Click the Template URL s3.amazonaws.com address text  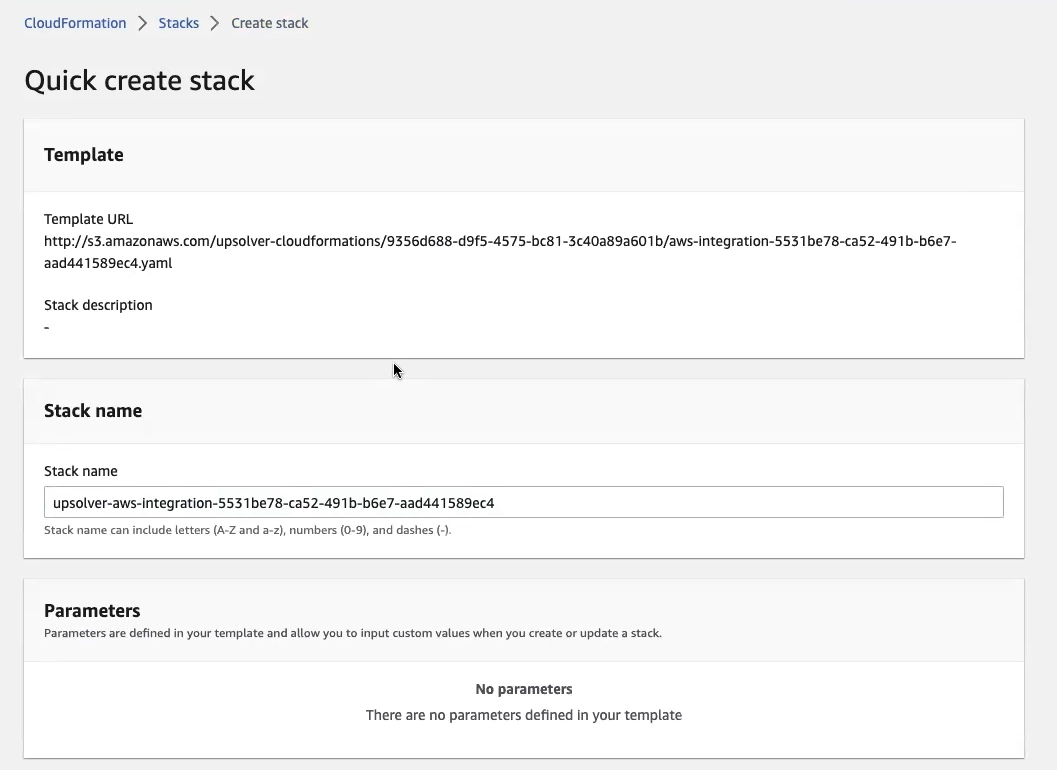tap(500, 241)
